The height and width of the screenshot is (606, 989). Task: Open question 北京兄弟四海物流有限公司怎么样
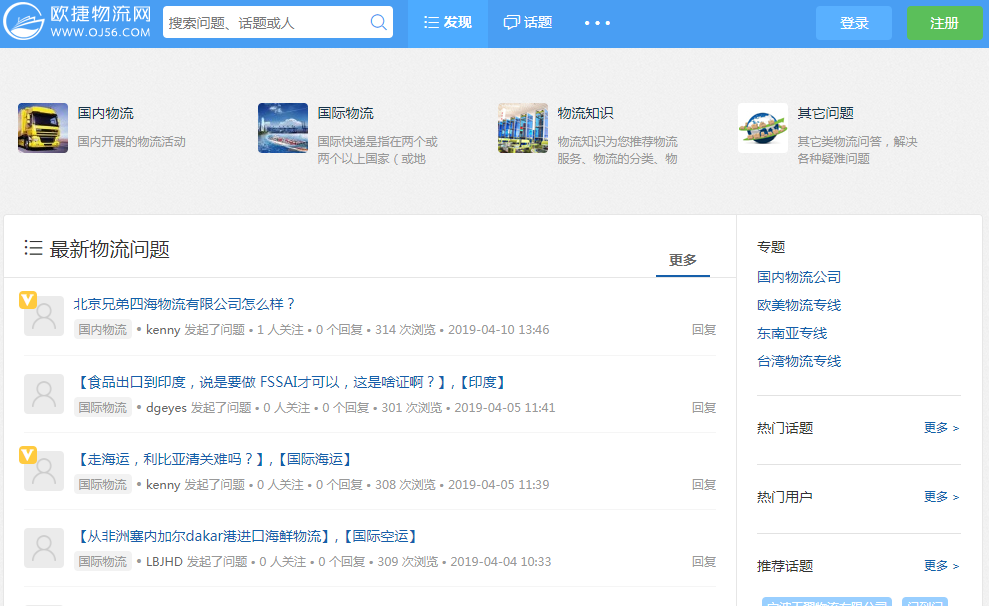click(x=185, y=304)
